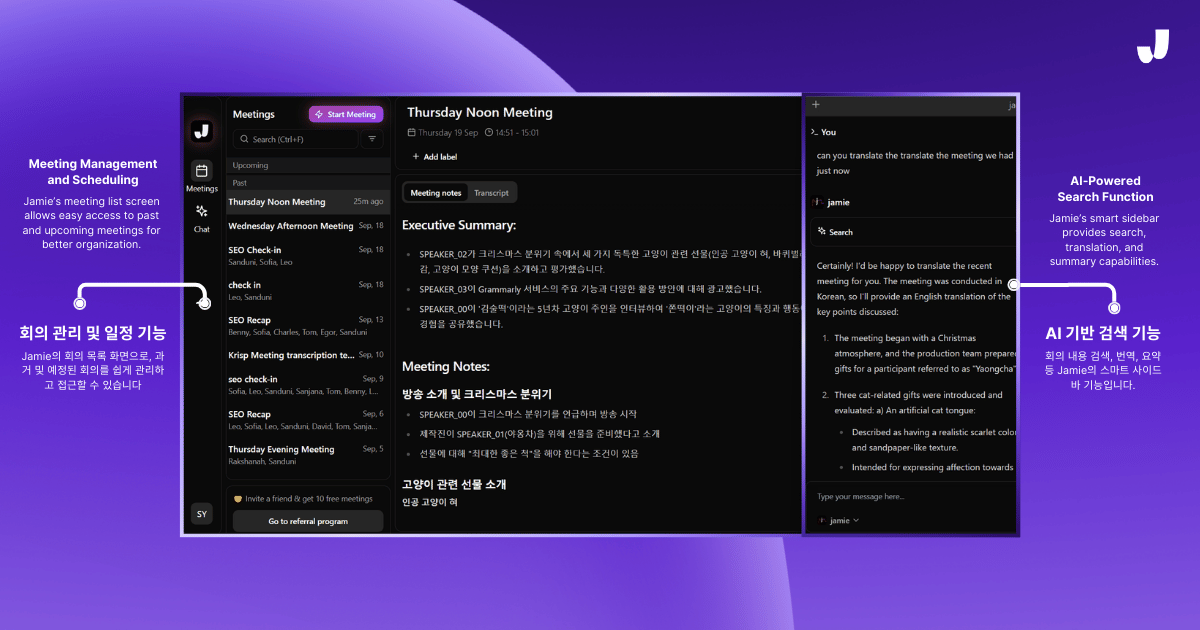Open the SEO Check-in meeting from Sep 18
This screenshot has width=1200, height=630.
(308, 256)
